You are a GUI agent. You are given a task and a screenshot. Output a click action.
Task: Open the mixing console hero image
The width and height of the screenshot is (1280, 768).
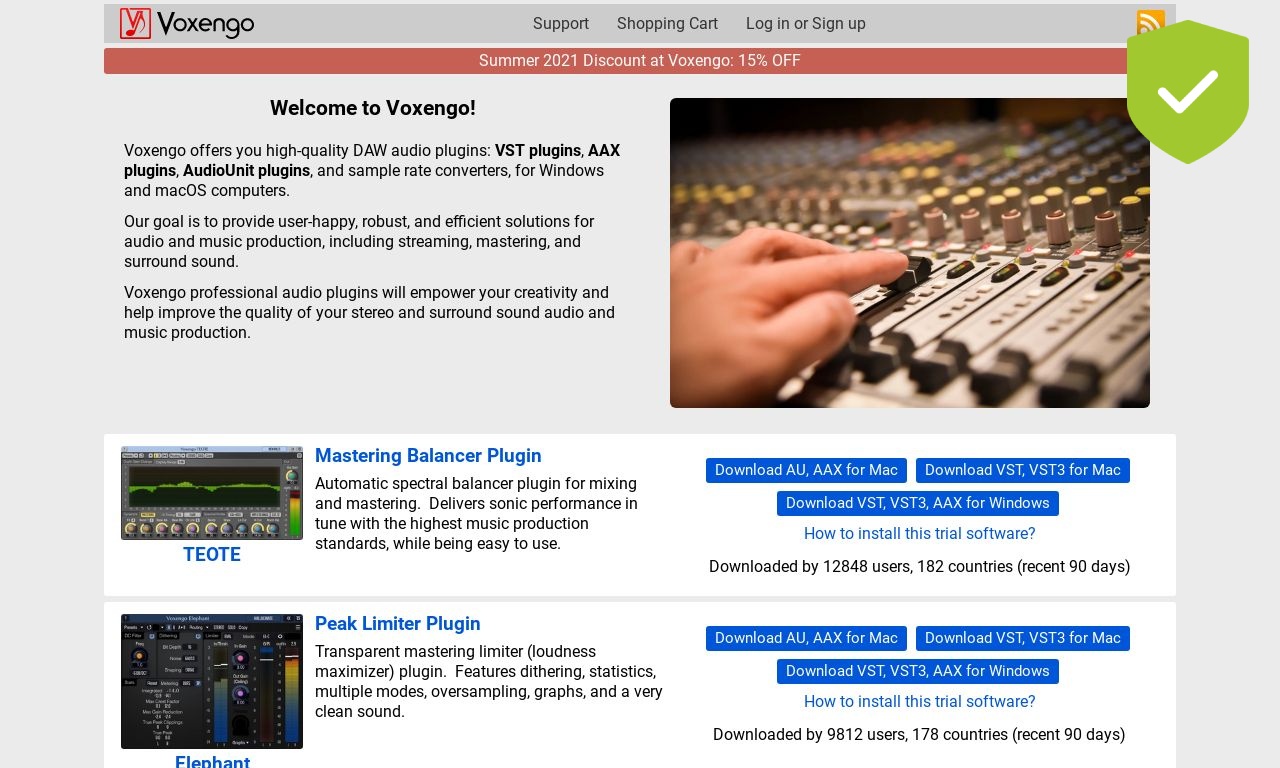[910, 253]
